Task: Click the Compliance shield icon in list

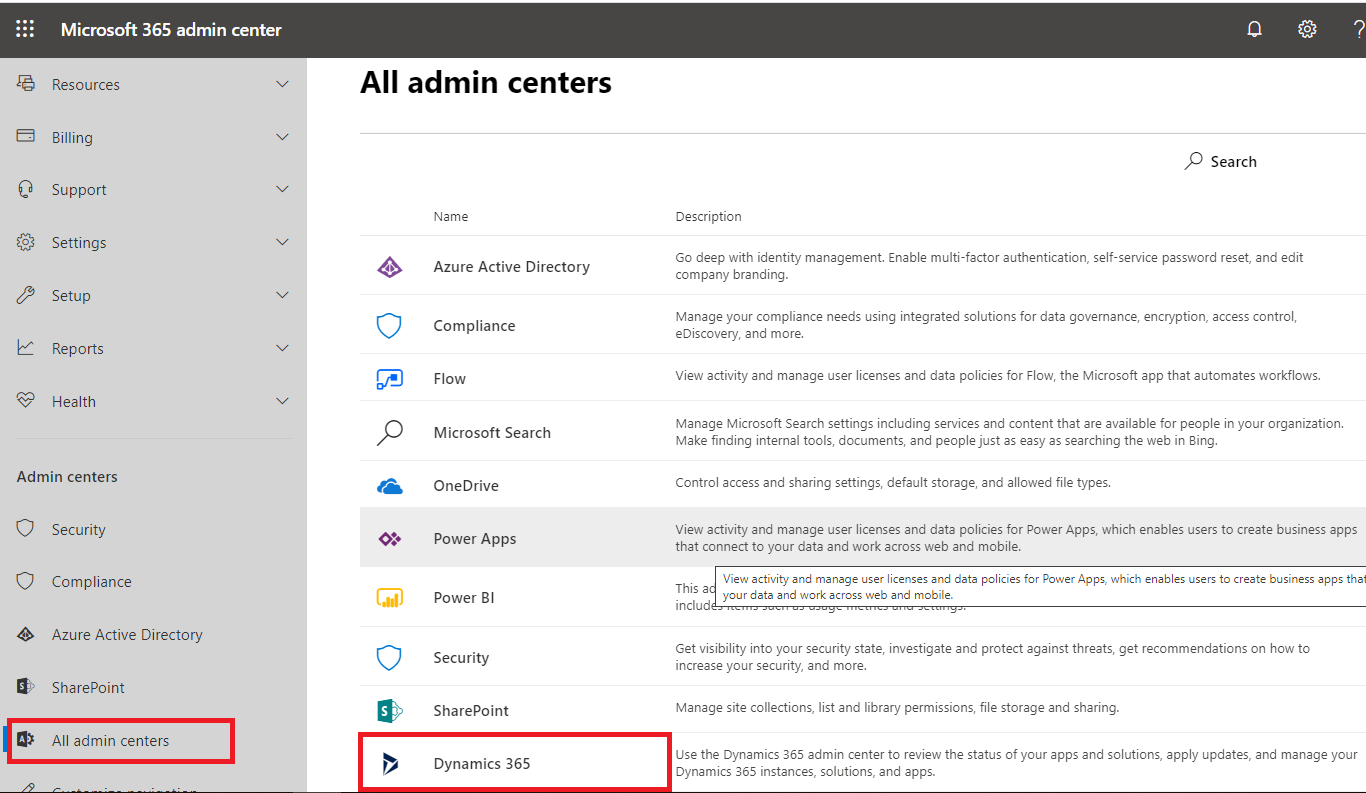Action: pos(389,326)
